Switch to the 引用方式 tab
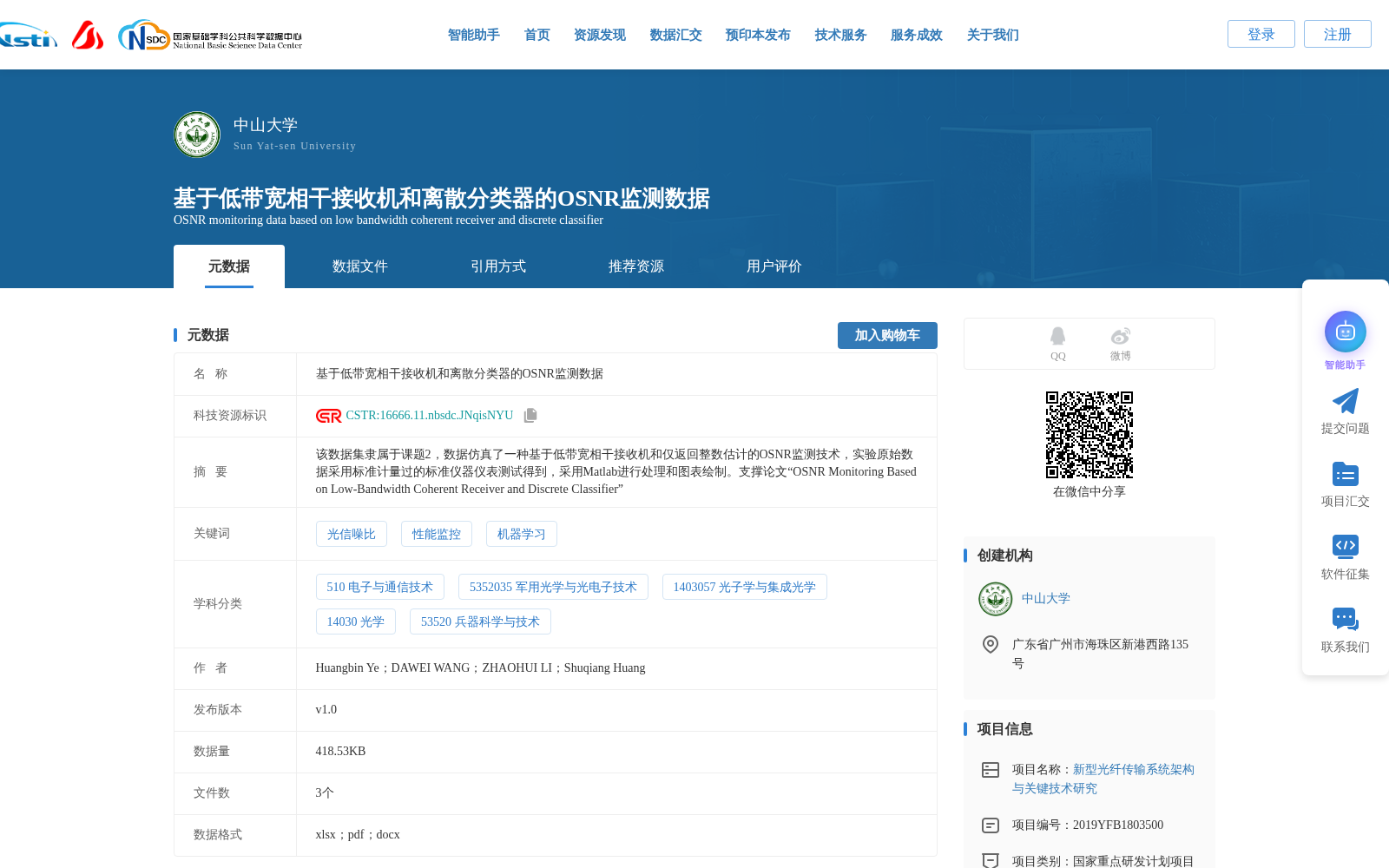 pos(497,266)
